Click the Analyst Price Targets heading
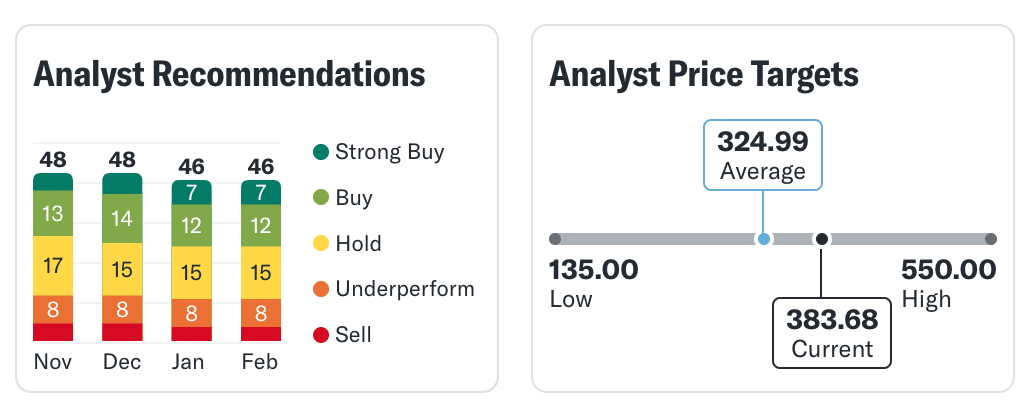The image size is (1036, 416). pyautogui.click(x=704, y=75)
